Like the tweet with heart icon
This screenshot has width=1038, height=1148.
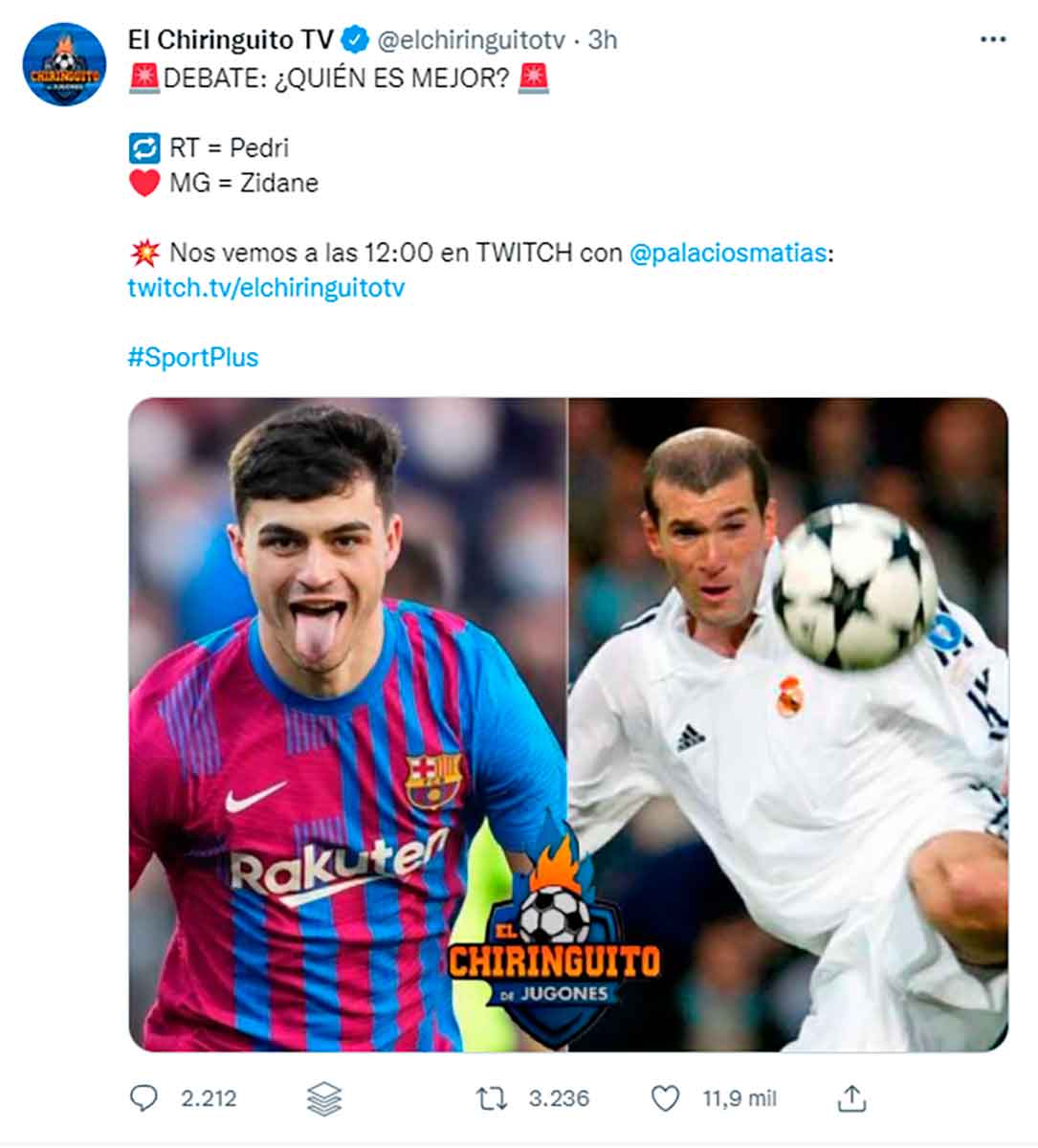pos(665,1098)
